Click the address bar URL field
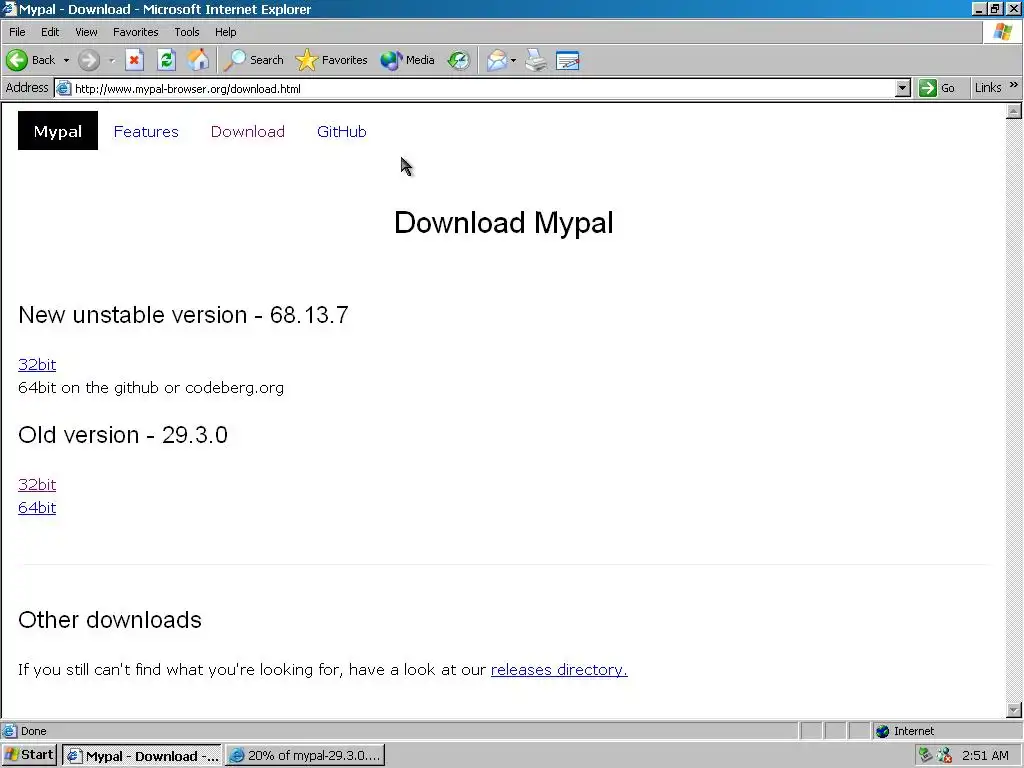The height and width of the screenshot is (768, 1024). [483, 89]
